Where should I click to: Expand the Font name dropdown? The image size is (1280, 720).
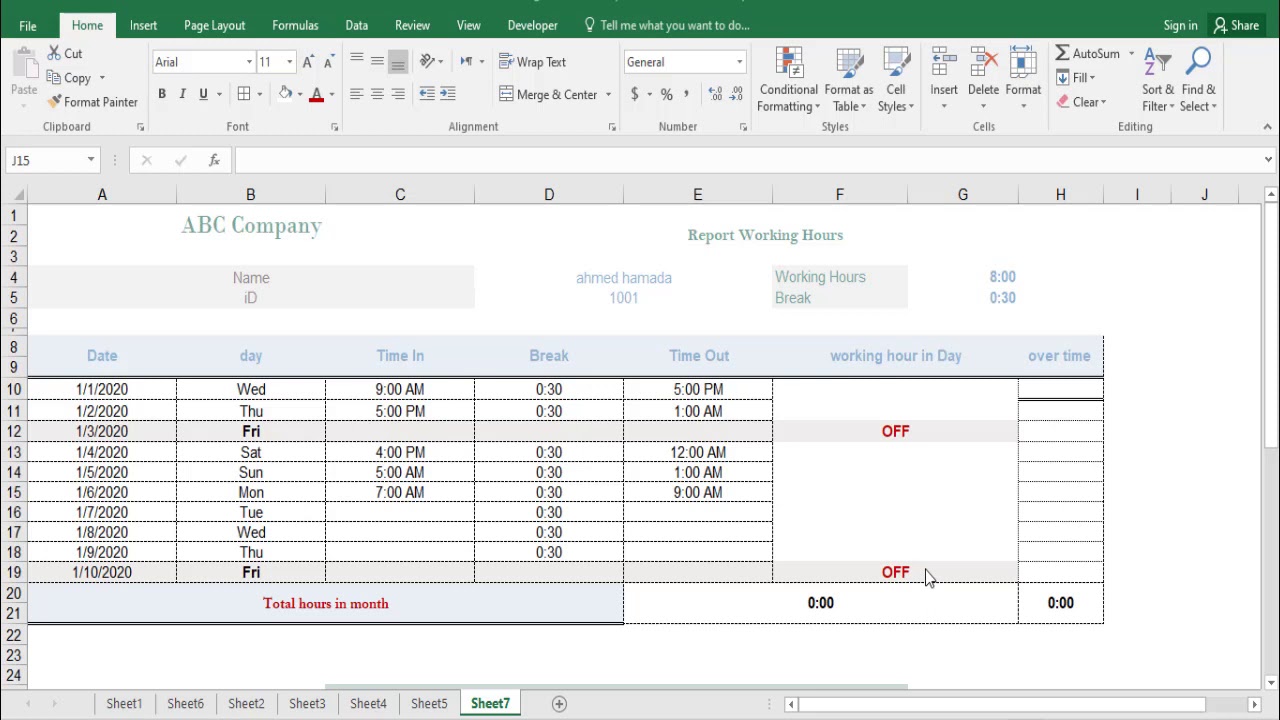tap(249, 62)
